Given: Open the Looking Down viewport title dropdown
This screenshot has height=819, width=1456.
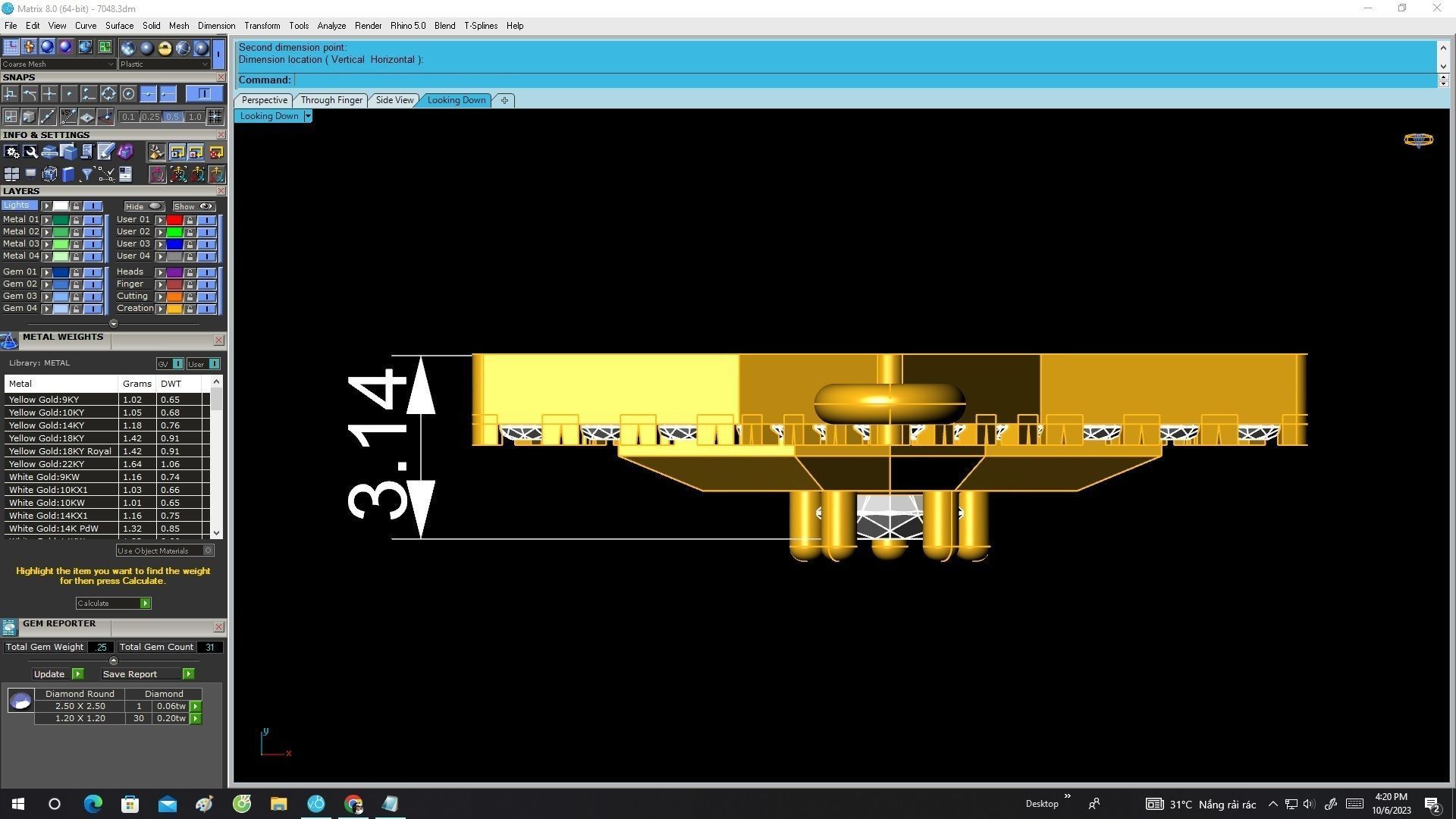Looking at the screenshot, I should tap(307, 116).
